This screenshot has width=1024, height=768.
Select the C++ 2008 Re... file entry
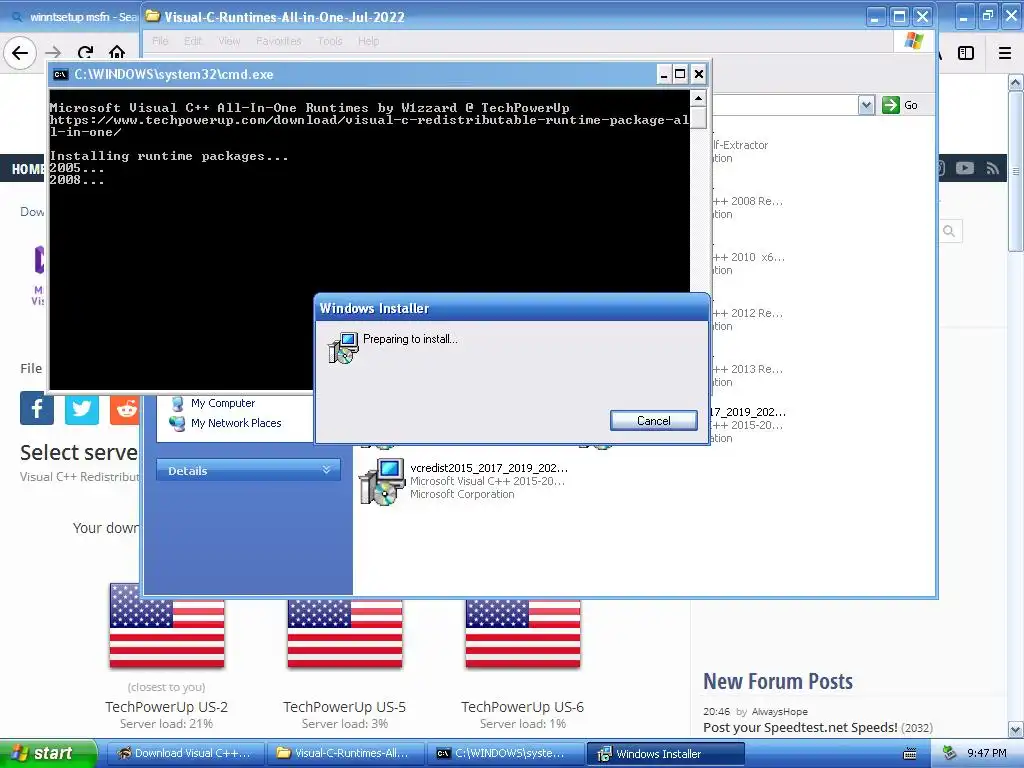point(748,201)
